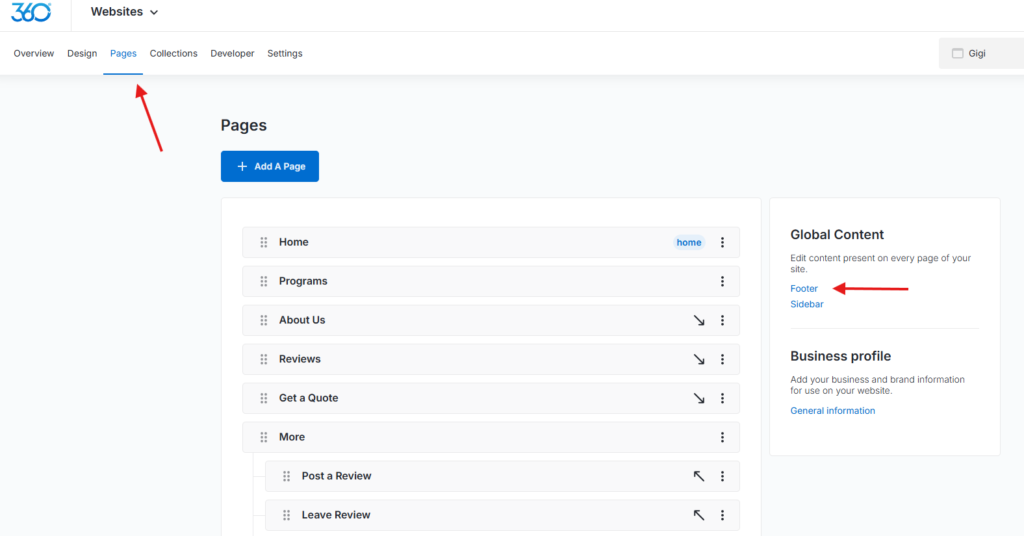Open the Sidebar global content link
This screenshot has width=1024, height=536.
point(807,304)
